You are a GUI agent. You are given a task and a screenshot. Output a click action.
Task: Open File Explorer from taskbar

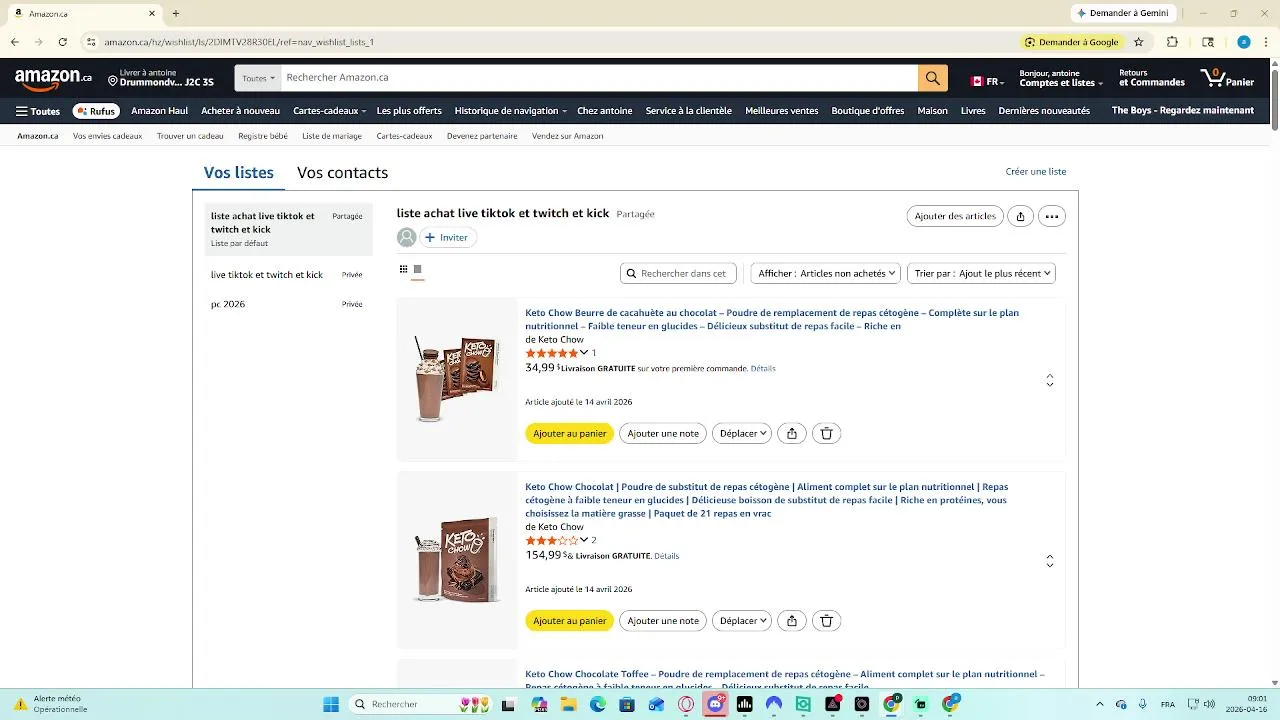pos(569,704)
